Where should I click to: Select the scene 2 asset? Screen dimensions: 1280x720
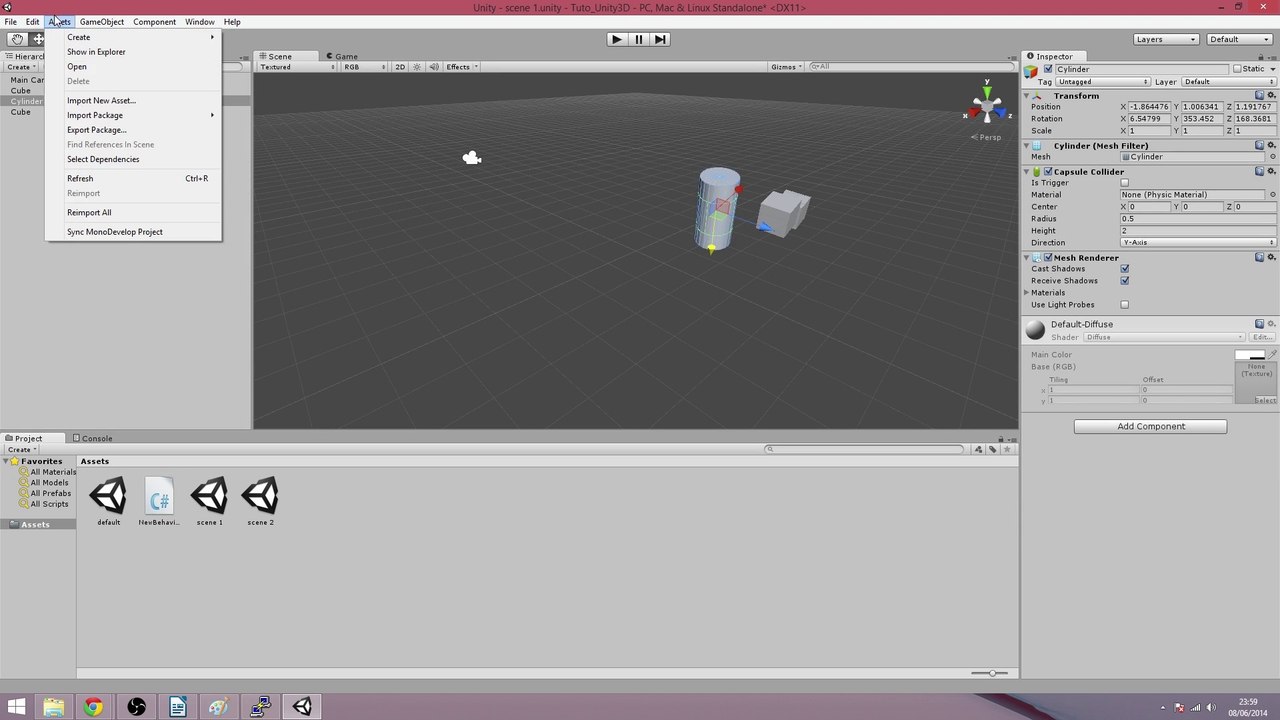coord(260,501)
